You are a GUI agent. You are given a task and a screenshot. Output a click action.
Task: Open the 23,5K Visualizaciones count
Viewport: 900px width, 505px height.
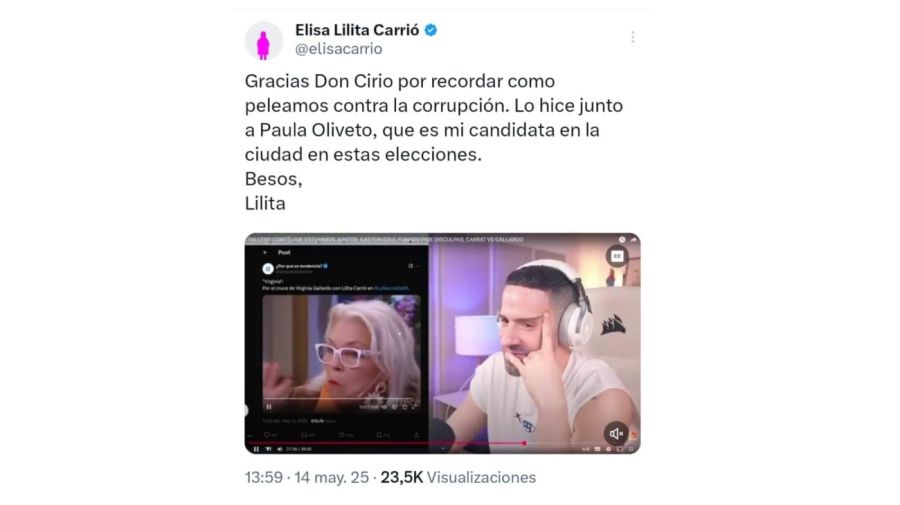click(458, 477)
